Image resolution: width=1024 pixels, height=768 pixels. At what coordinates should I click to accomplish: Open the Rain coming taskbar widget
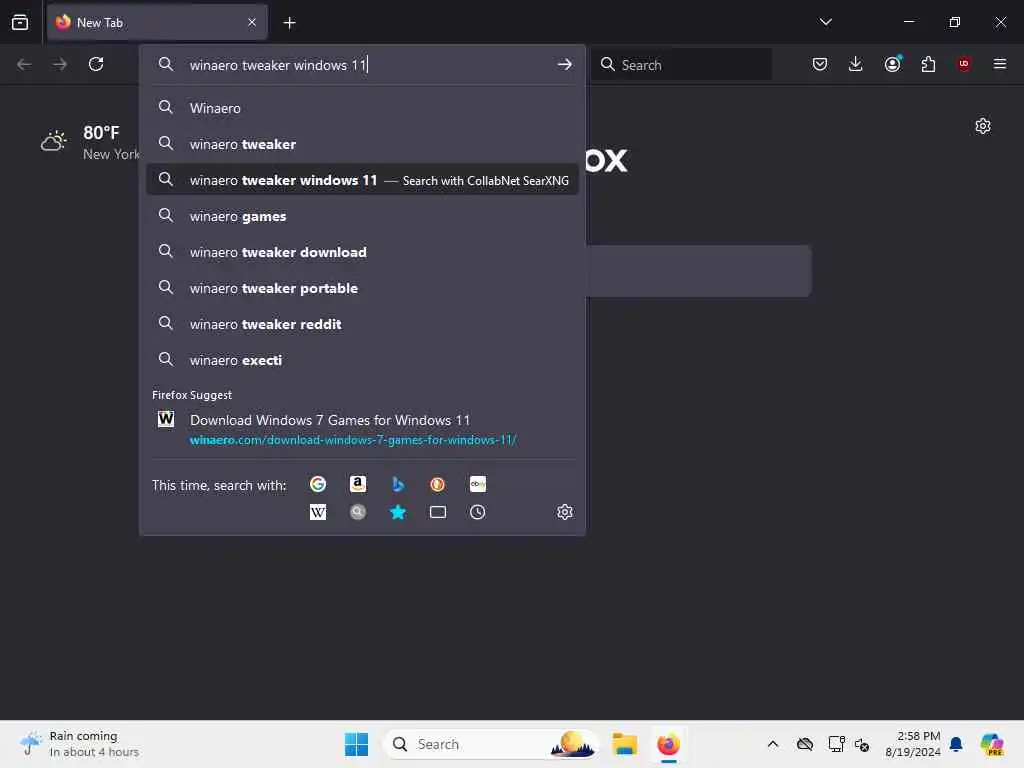pos(78,744)
